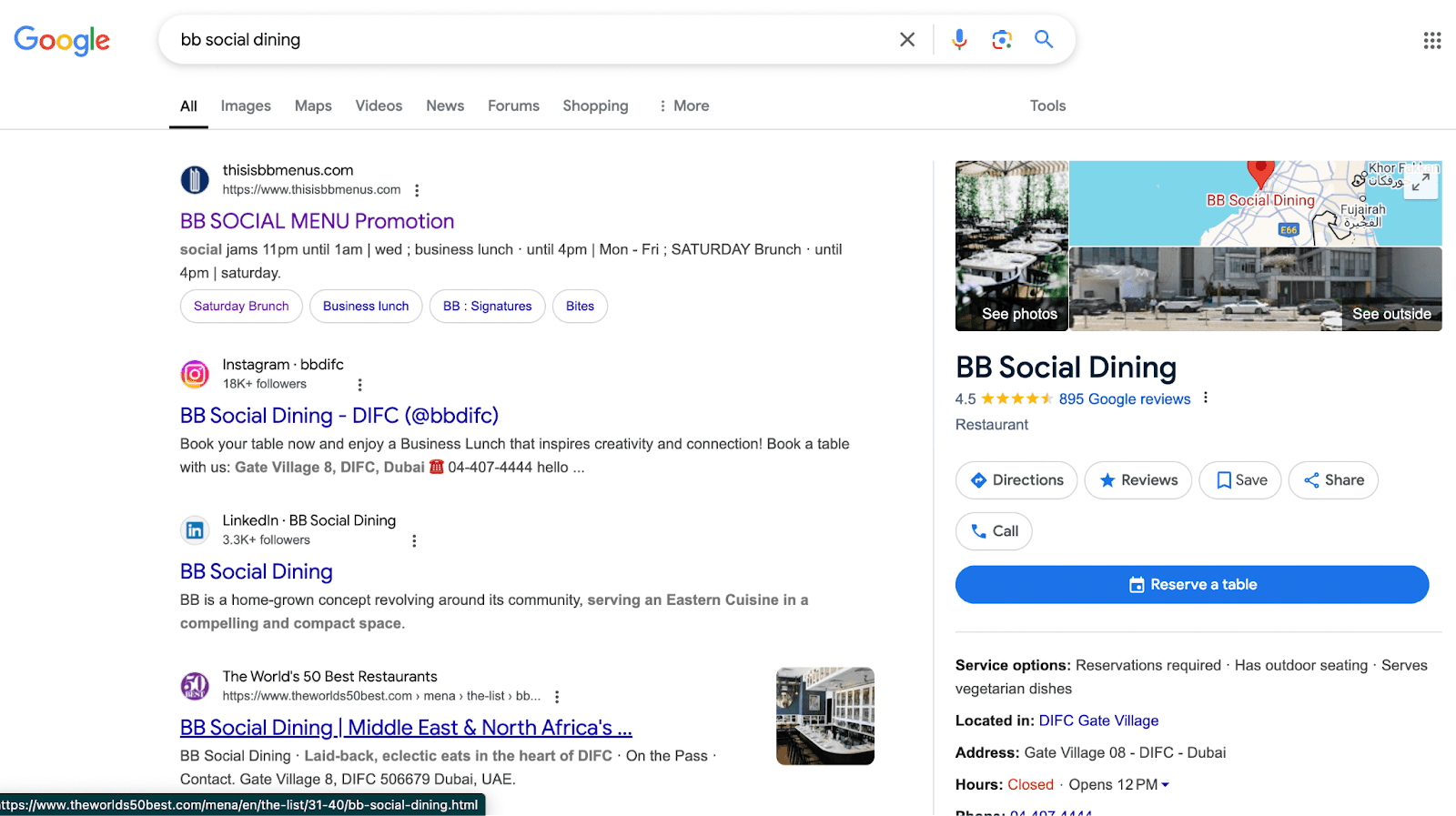Select the All results tab
Viewport: 1456px width, 816px height.
pyautogui.click(x=188, y=106)
